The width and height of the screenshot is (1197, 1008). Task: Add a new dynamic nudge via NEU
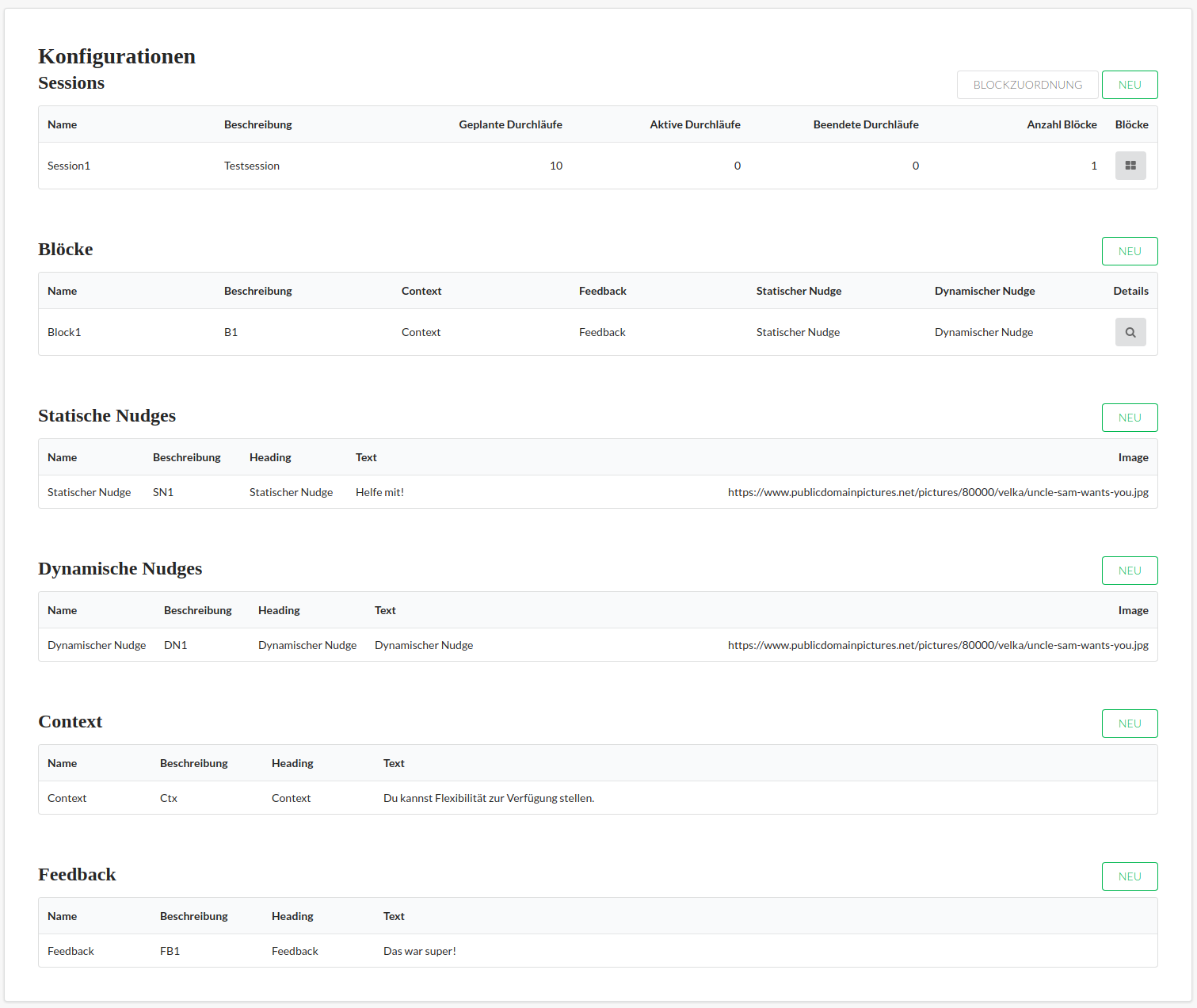click(x=1130, y=570)
